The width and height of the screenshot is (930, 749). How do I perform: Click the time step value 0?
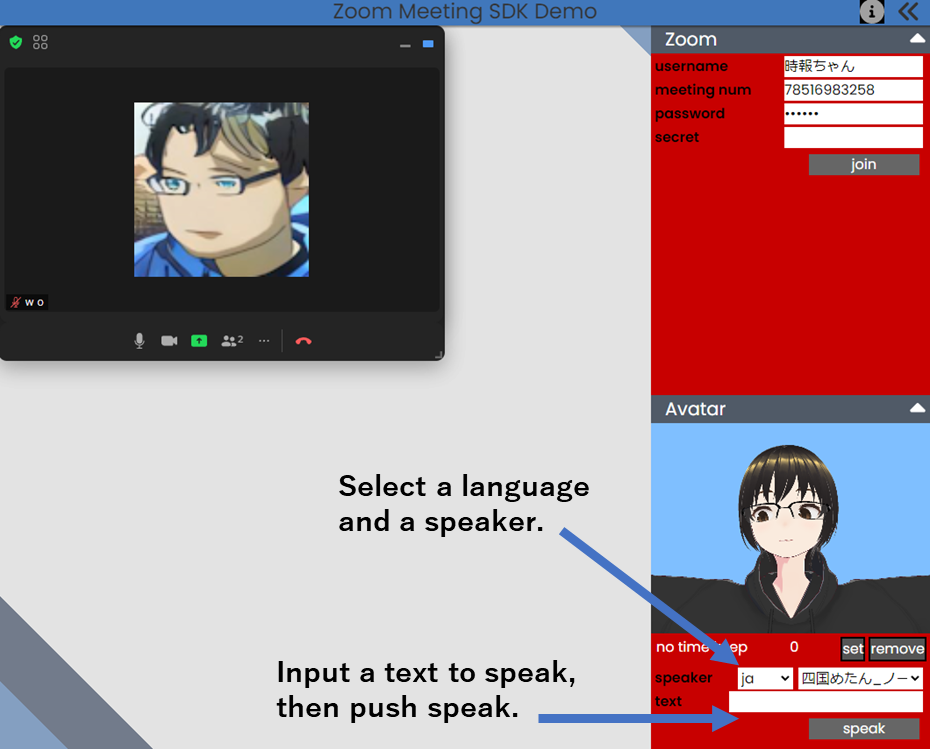click(794, 647)
